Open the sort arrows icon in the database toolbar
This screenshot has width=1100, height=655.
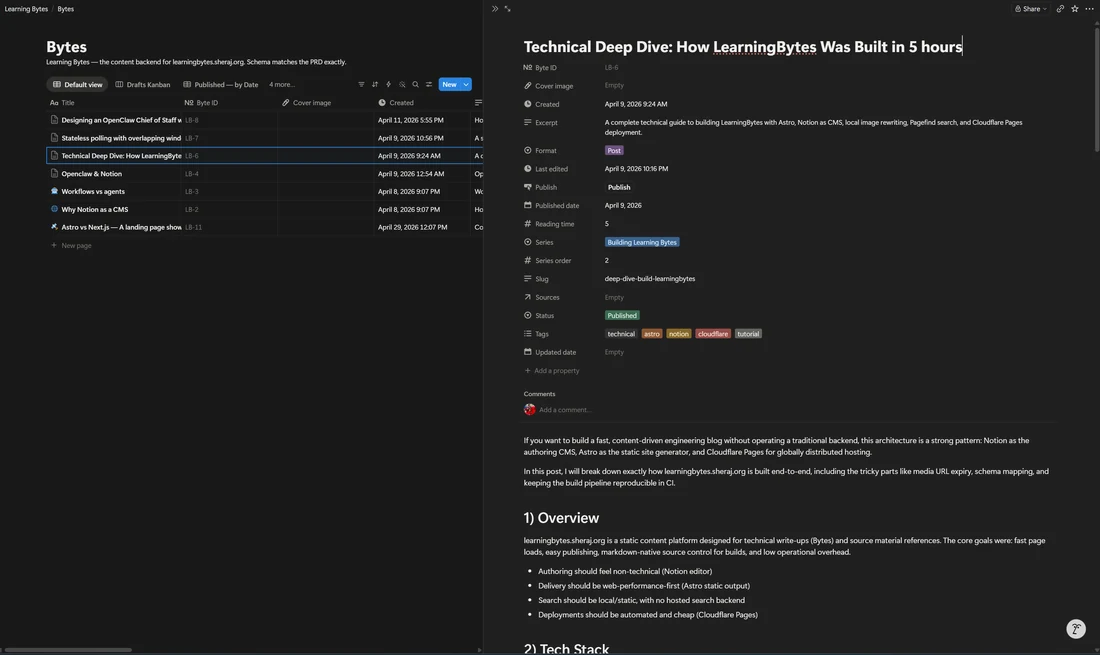(375, 84)
